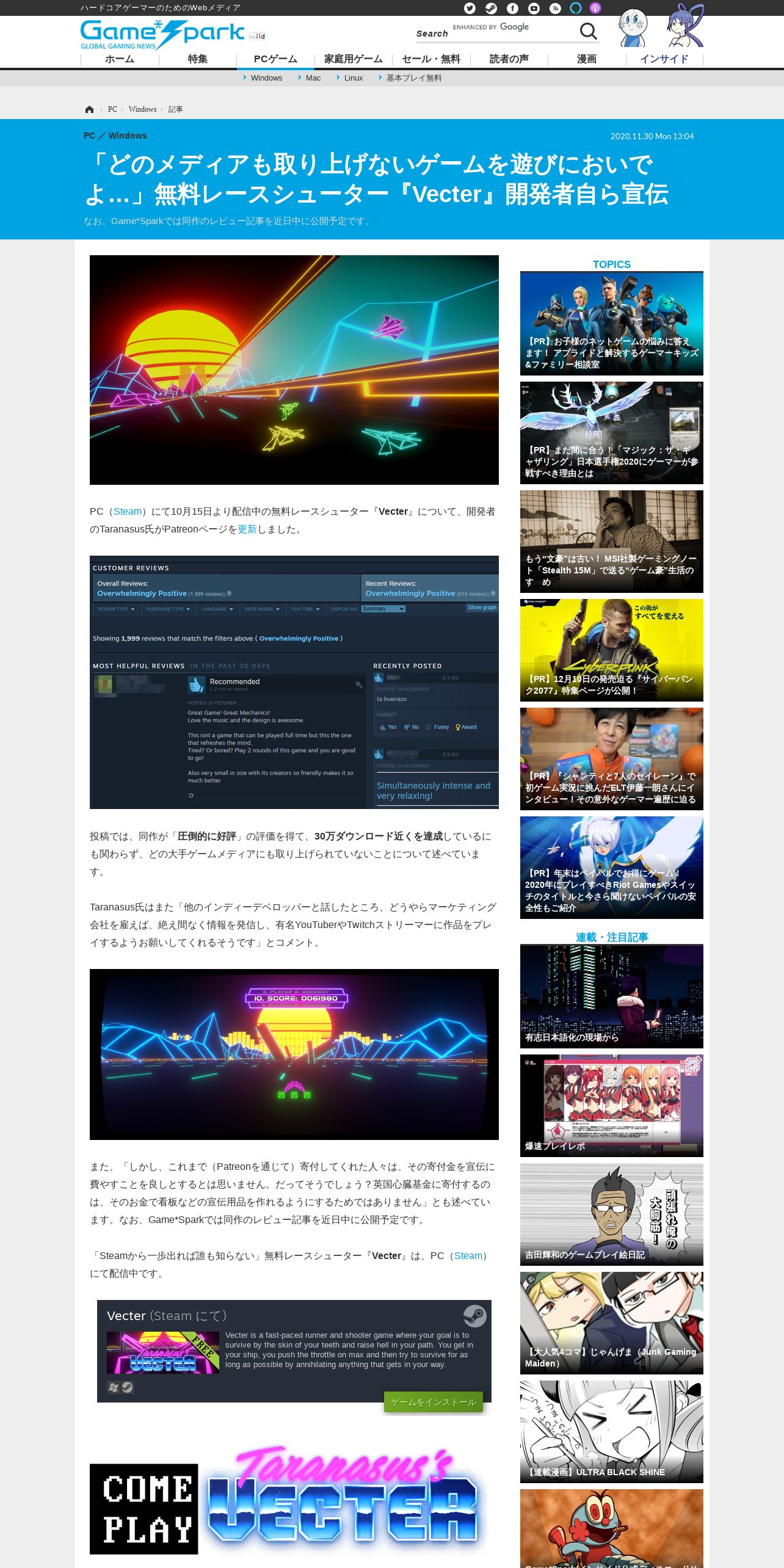The width and height of the screenshot is (784, 1568).
Task: Open the Steam icon in the top bar
Action: (x=491, y=8)
